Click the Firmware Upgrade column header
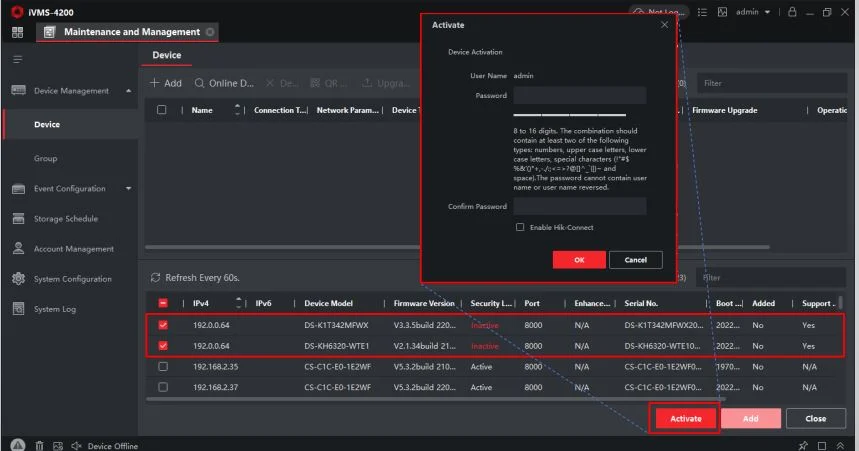Image resolution: width=859 pixels, height=451 pixels. 724,110
